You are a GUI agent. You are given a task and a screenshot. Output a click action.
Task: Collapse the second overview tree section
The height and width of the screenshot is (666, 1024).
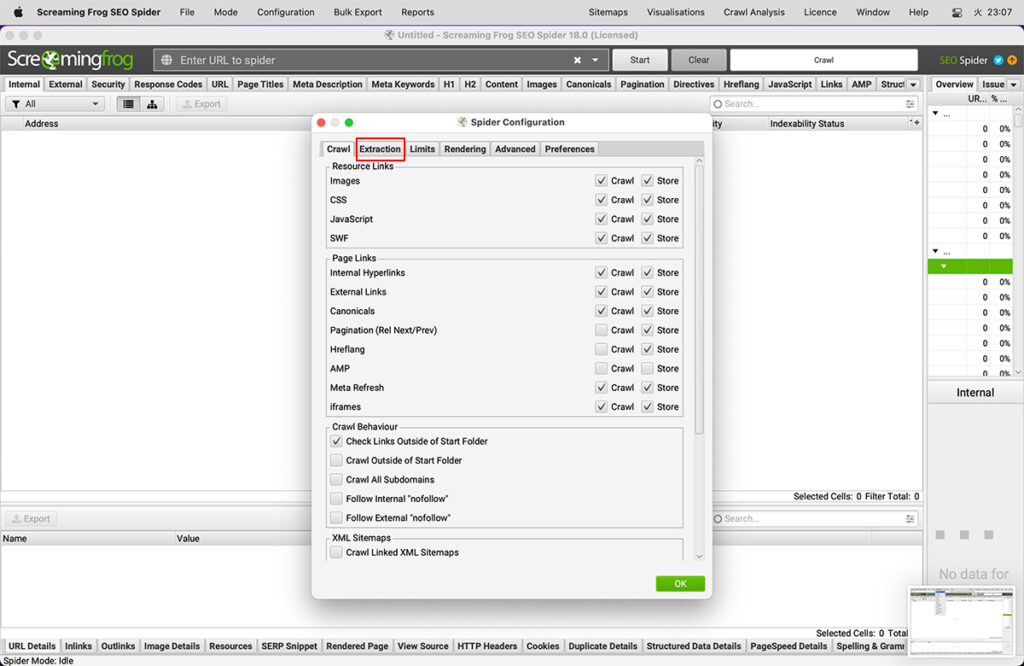(935, 251)
